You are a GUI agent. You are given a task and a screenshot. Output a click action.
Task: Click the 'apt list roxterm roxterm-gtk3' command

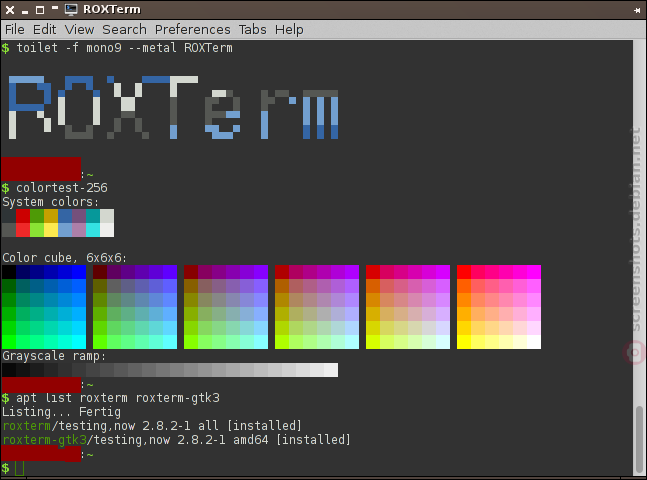click(118, 398)
